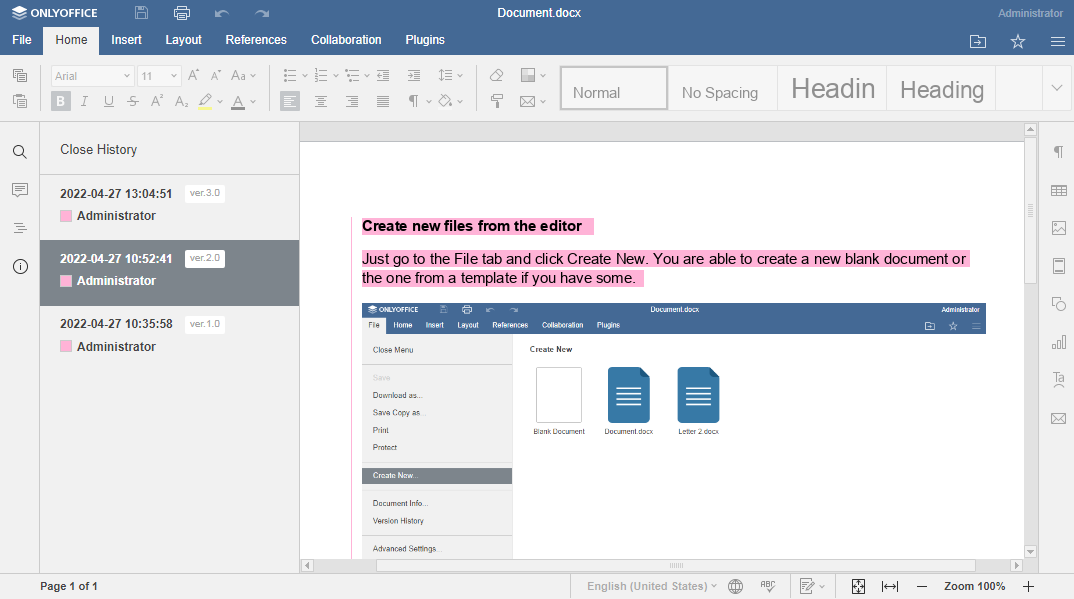
Task: Click Fit to Page icon in status bar
Action: pos(858,586)
